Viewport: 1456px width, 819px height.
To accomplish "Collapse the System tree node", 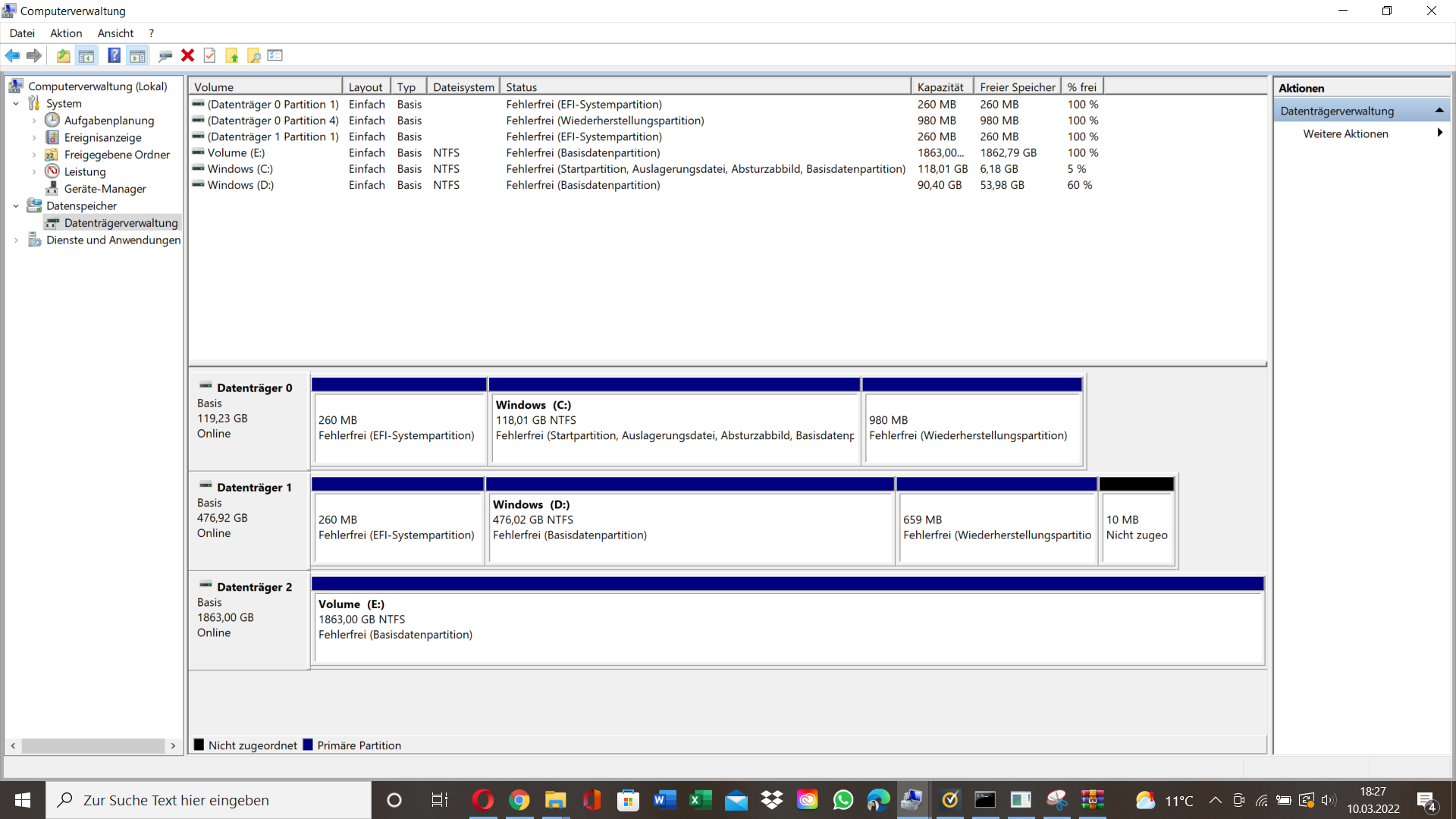I will click(16, 104).
